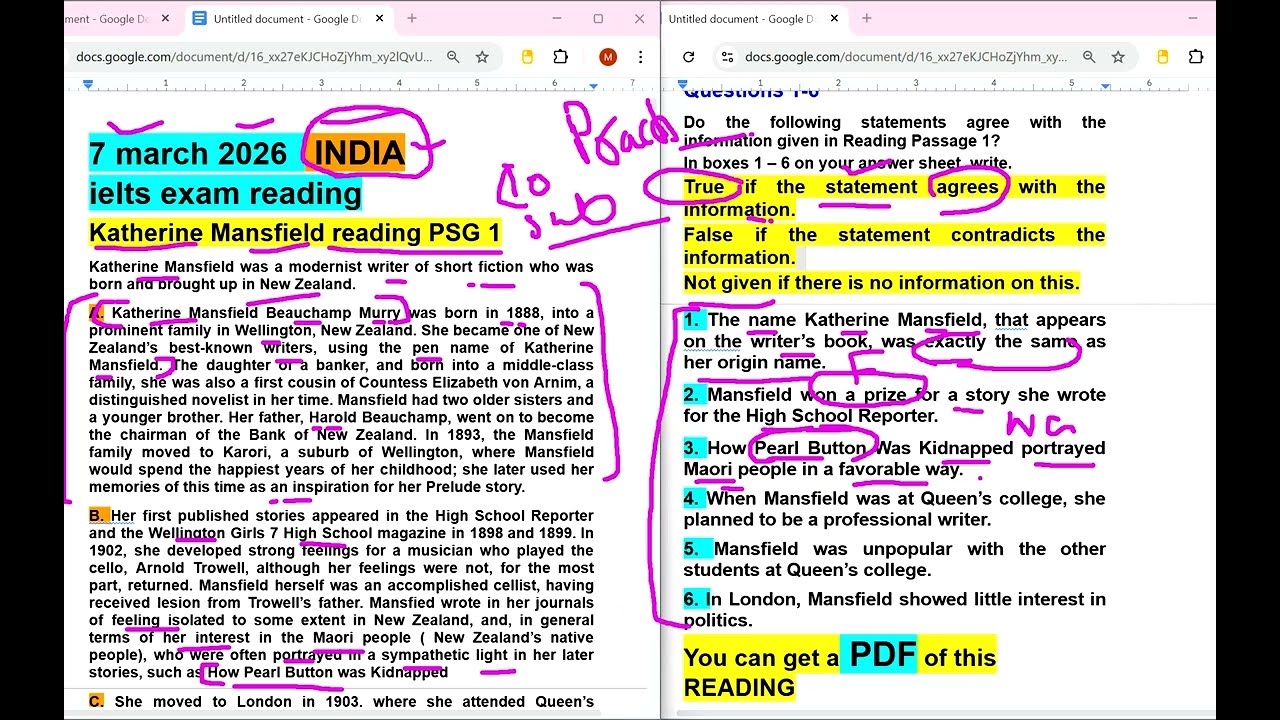
Task: Click paragraph marker 'A.' in the left document
Action: [x=98, y=313]
